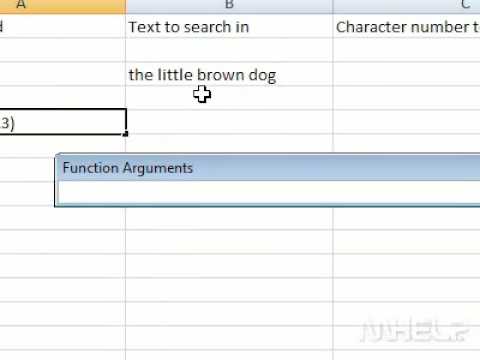Click the Function Arguments dialog title bar
The width and height of the screenshot is (480, 360).
point(268,168)
